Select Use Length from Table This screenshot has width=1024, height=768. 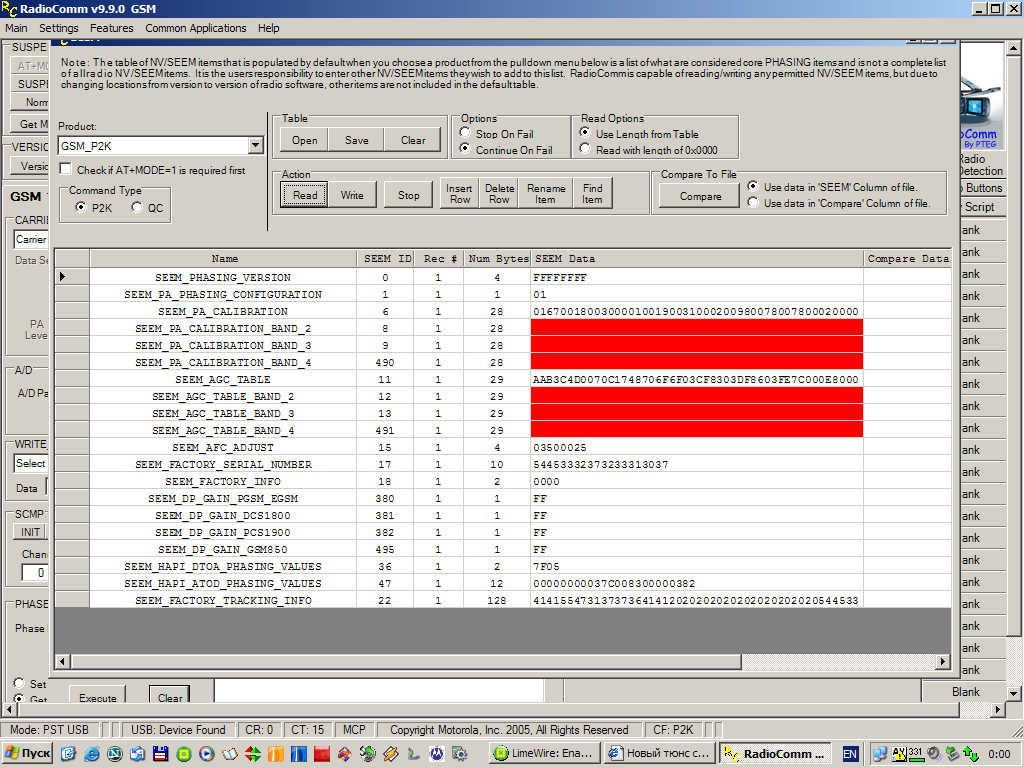pyautogui.click(x=585, y=133)
